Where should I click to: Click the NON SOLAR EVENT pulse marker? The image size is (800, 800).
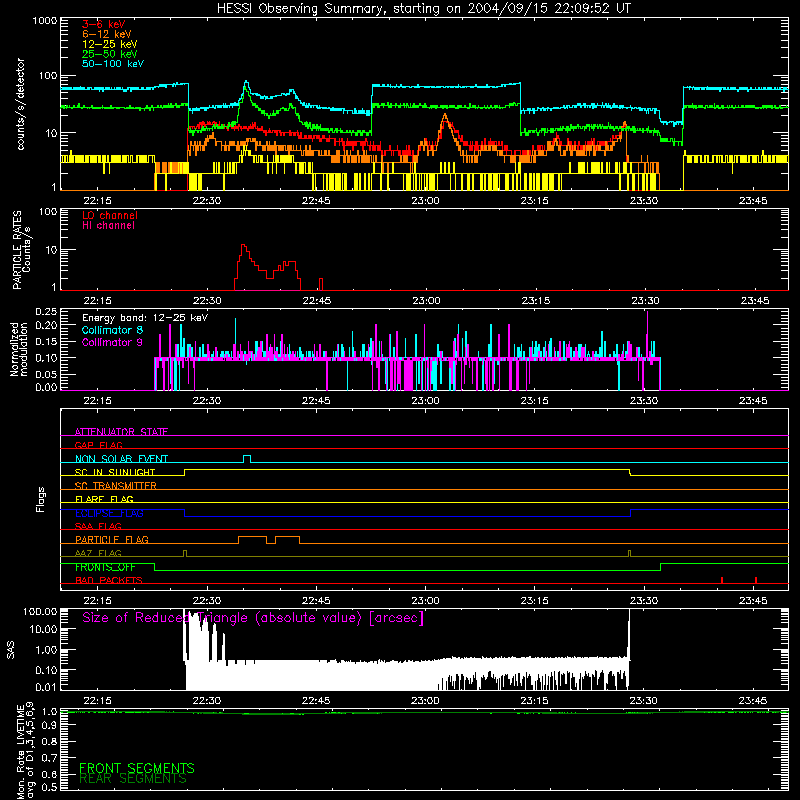coord(247,459)
